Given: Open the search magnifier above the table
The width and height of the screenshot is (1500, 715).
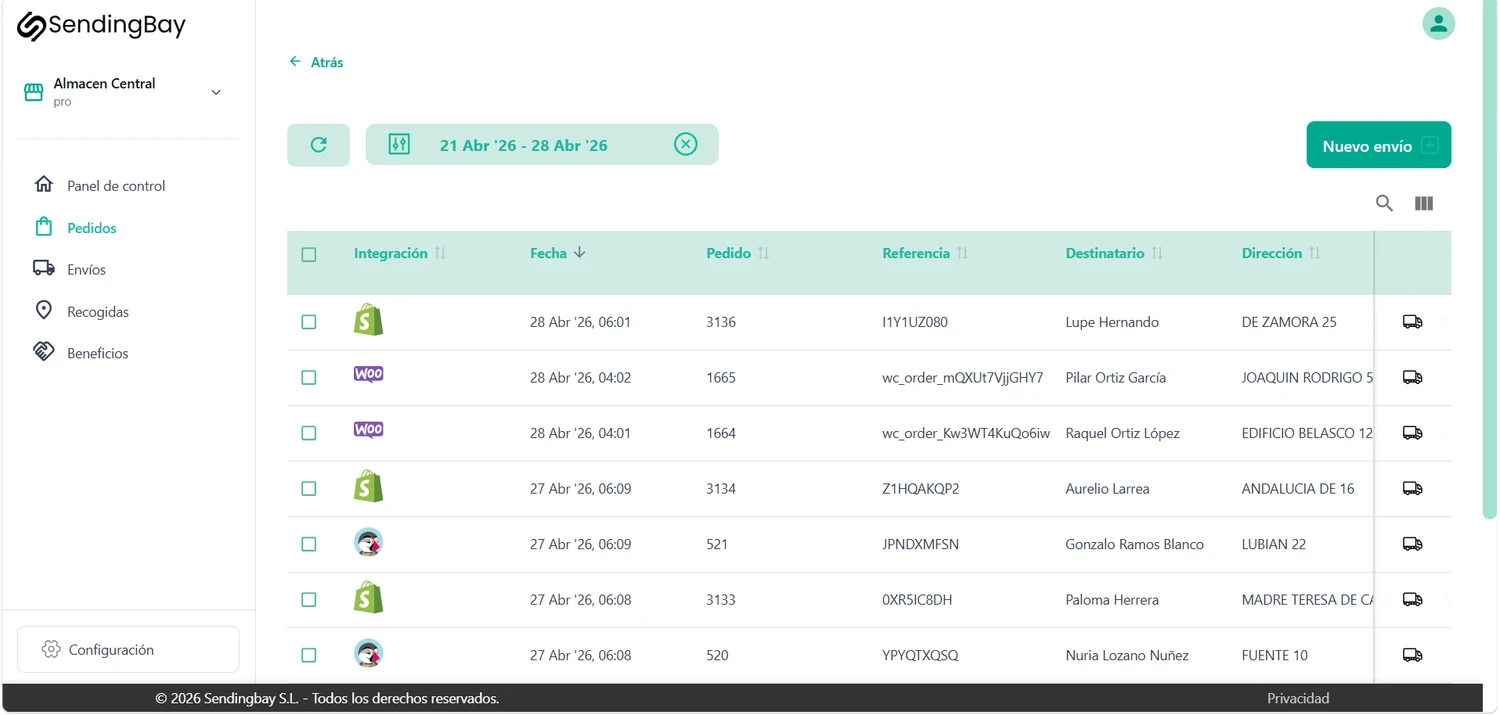Looking at the screenshot, I should 1384,203.
